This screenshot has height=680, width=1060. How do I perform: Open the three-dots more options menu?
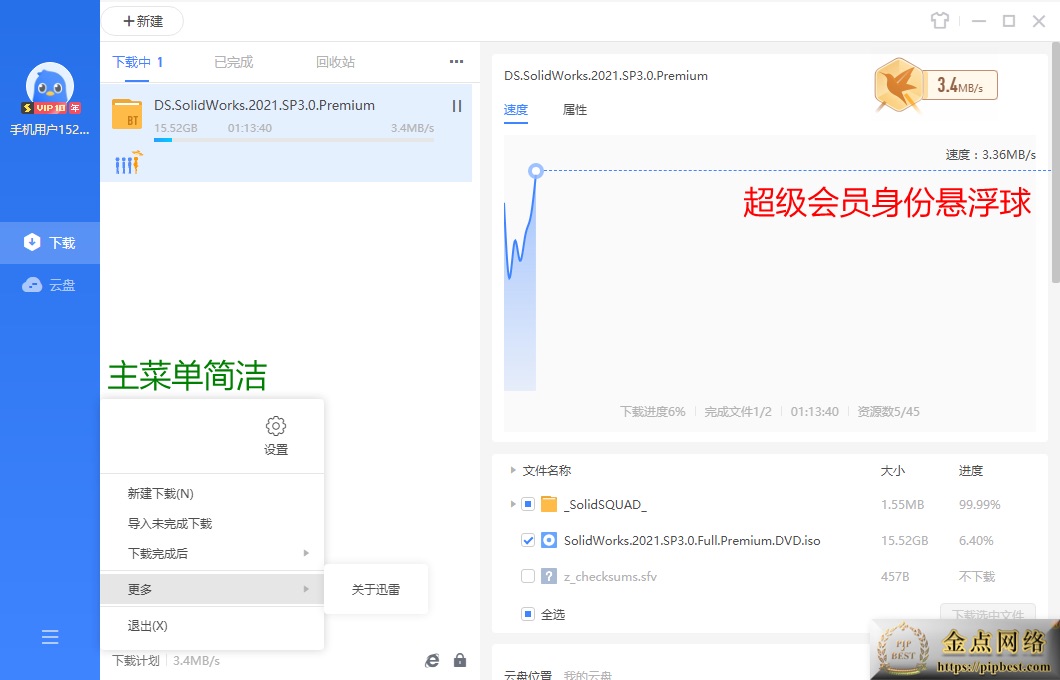pyautogui.click(x=456, y=62)
